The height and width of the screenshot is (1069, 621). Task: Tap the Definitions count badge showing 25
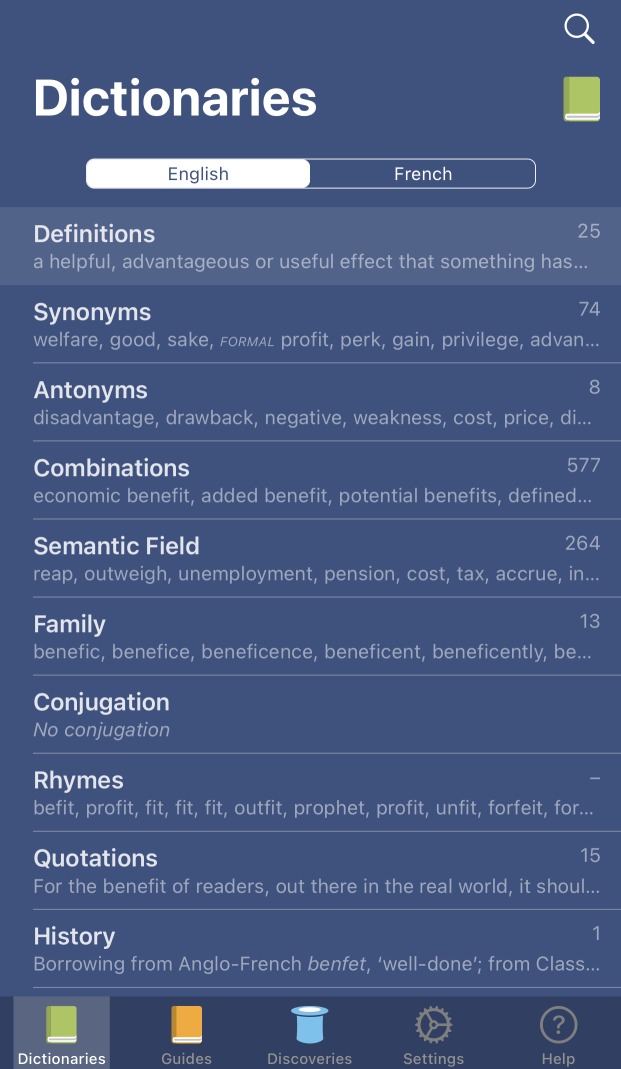pos(589,231)
